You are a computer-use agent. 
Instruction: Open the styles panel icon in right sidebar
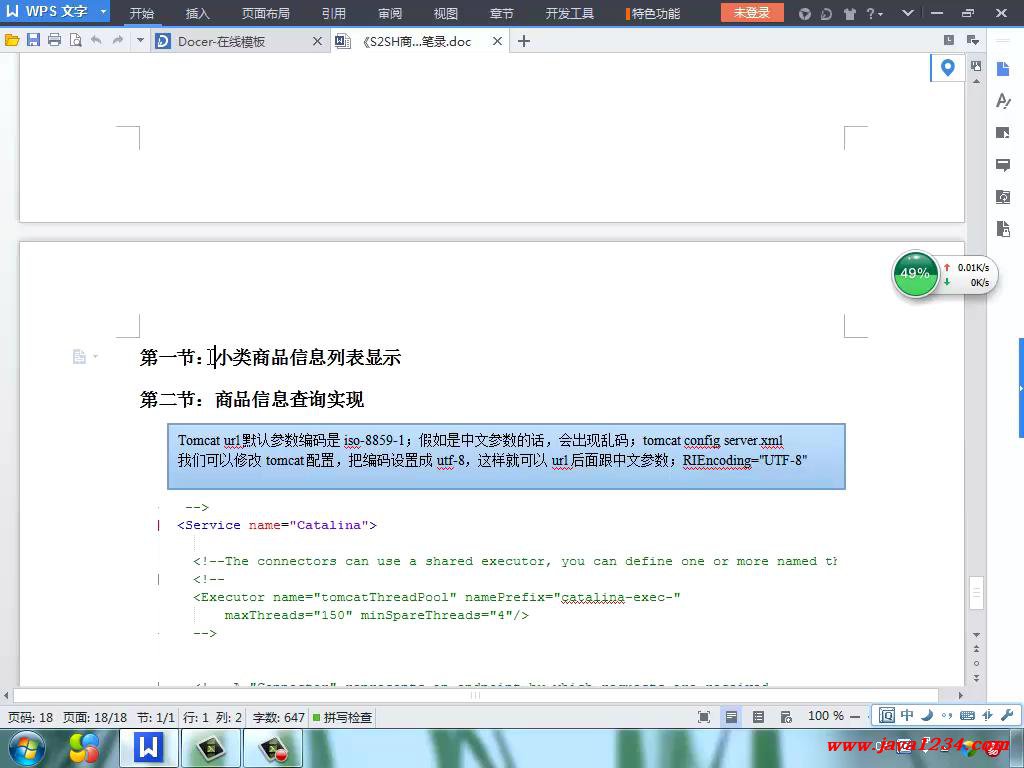(1003, 101)
